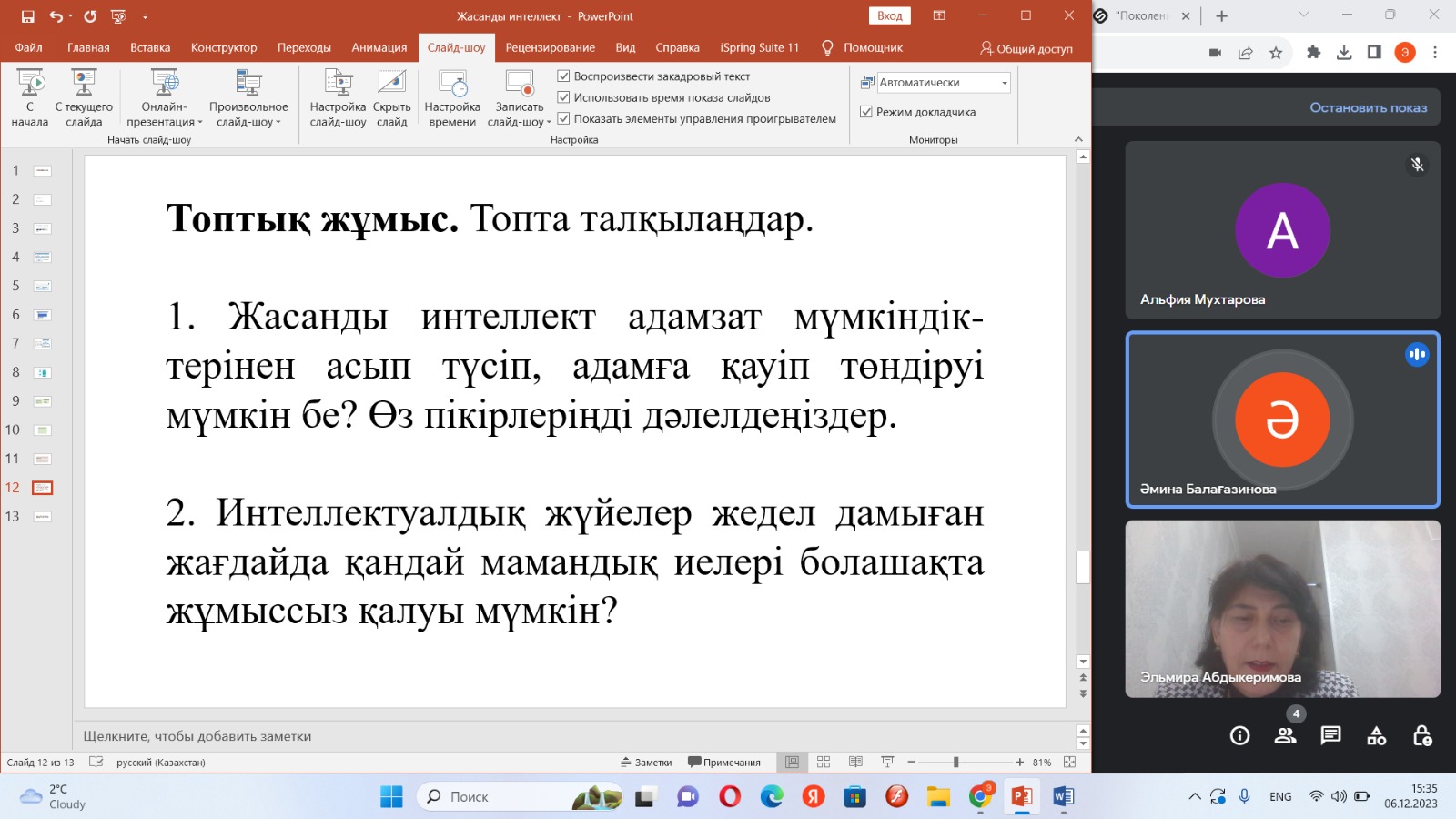Screen dimensions: 1456x819
Task: Open PowerPoint from the Windows taskbar
Action: (x=1021, y=797)
